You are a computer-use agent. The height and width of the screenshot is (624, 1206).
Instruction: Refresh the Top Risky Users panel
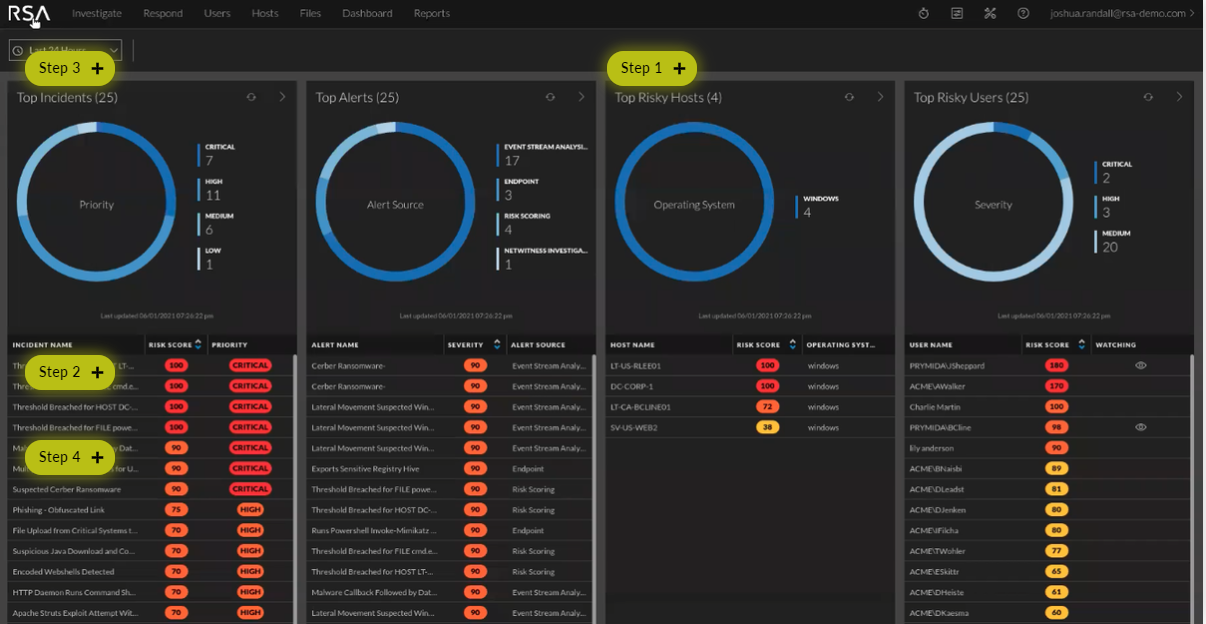pos(1147,97)
